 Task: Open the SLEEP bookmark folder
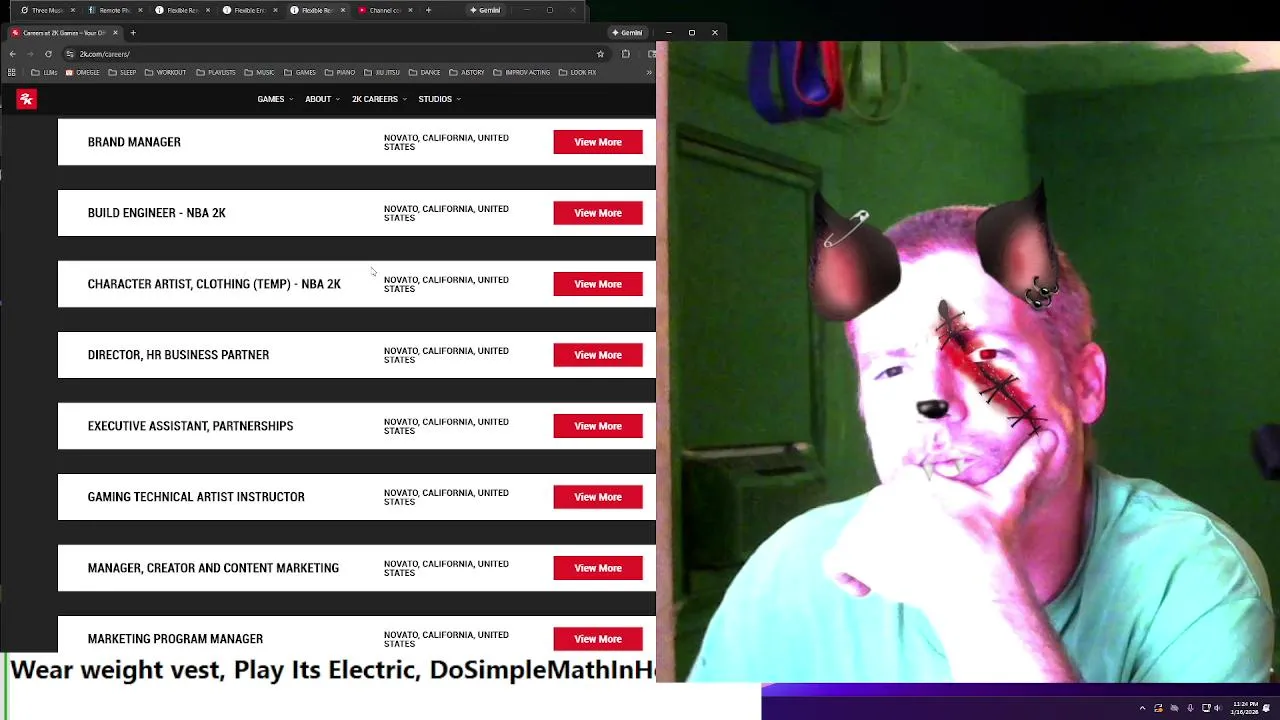click(122, 72)
